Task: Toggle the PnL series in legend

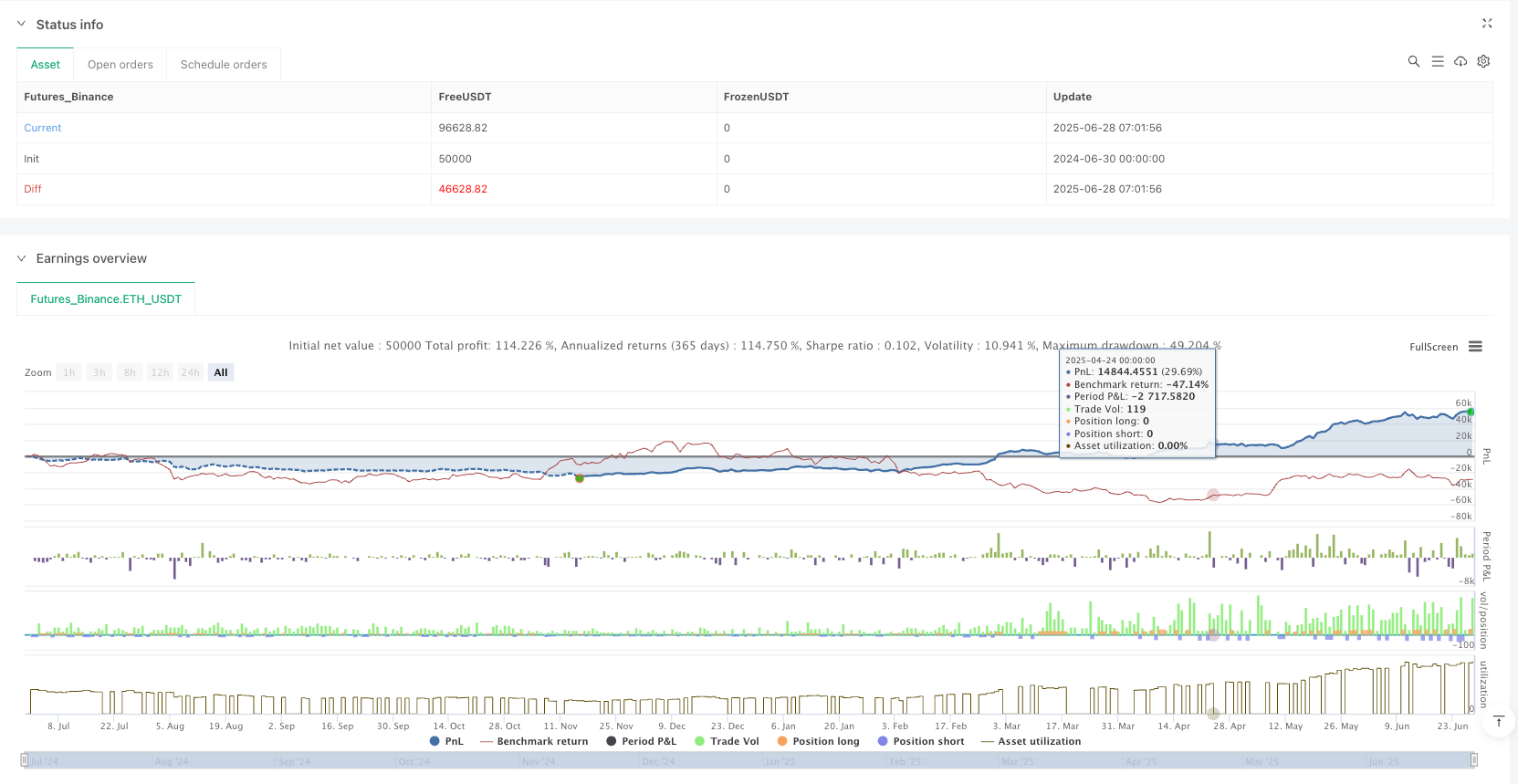Action: [x=446, y=741]
